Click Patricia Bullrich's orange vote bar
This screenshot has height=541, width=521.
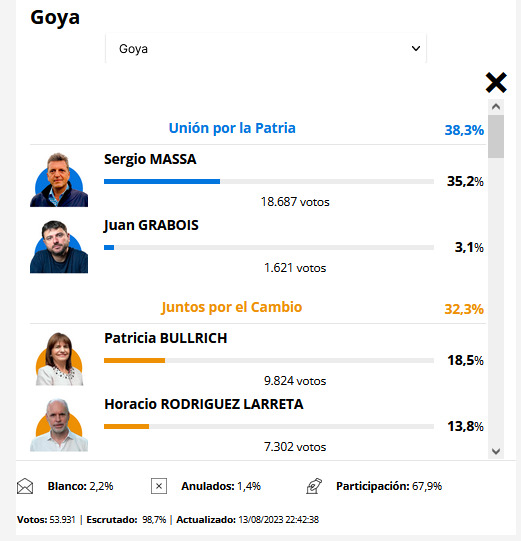point(135,361)
